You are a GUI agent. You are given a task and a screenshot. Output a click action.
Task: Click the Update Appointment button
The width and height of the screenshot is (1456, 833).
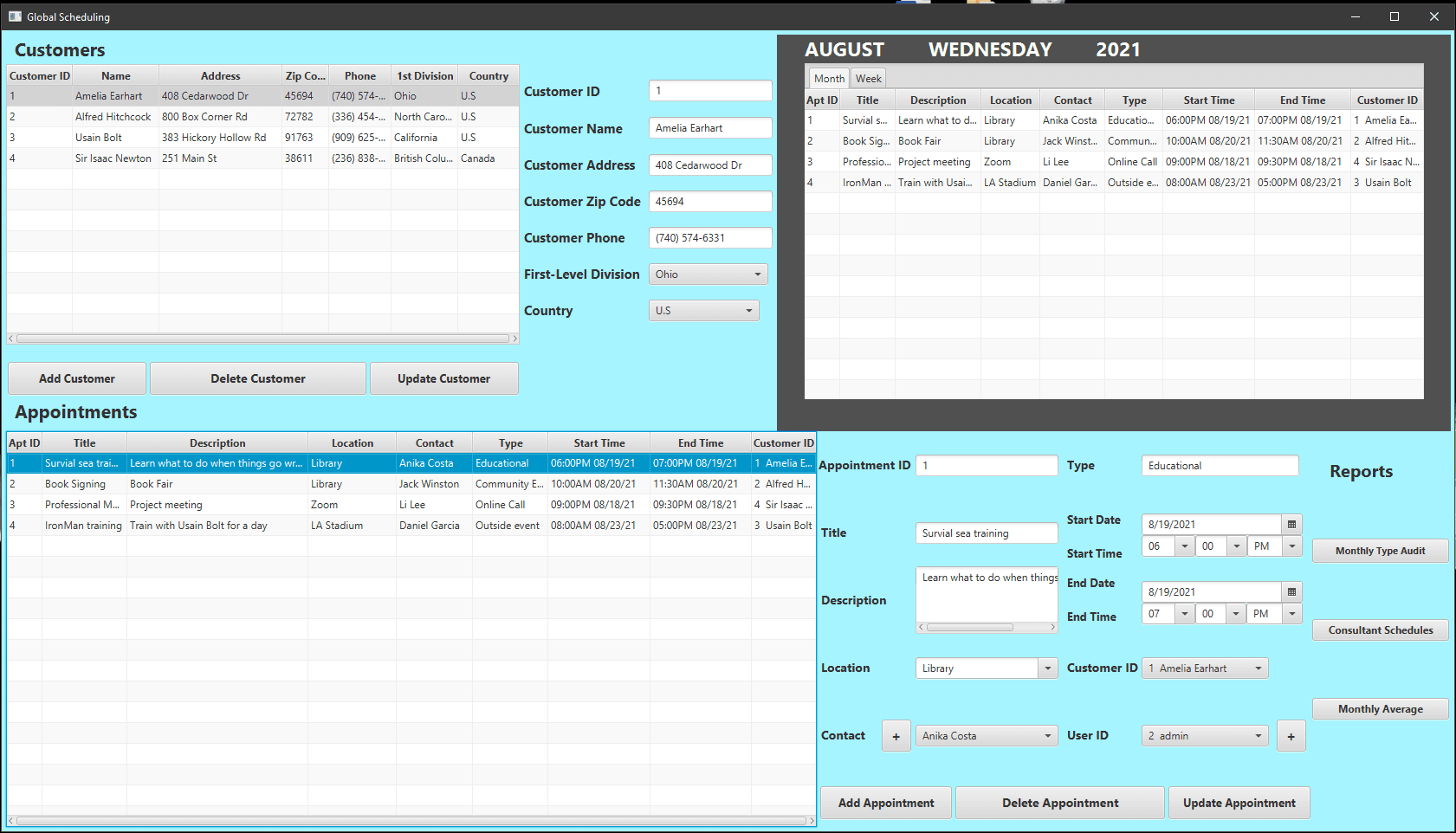pyautogui.click(x=1239, y=804)
